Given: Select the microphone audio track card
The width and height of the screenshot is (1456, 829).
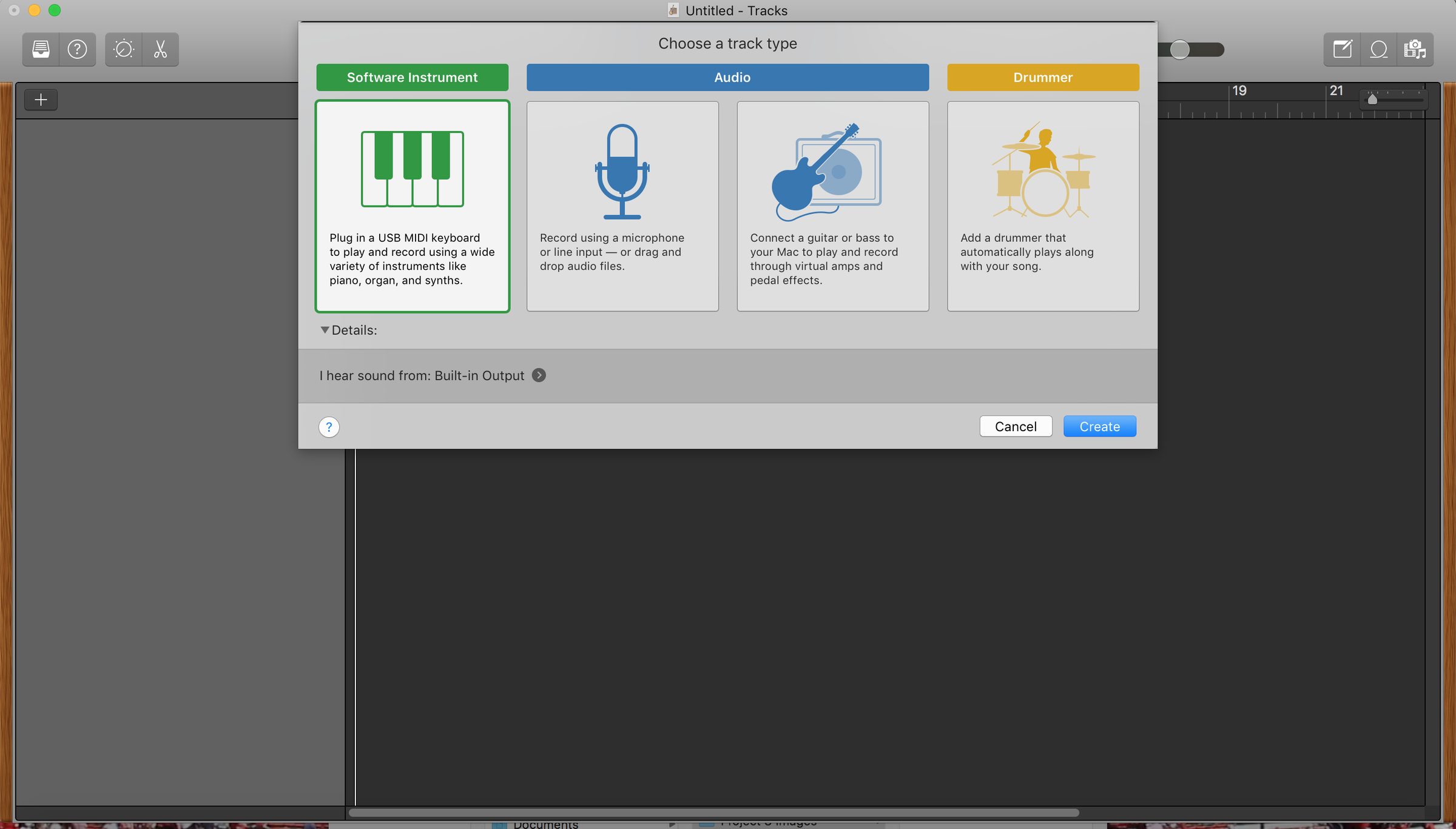Looking at the screenshot, I should pyautogui.click(x=622, y=206).
